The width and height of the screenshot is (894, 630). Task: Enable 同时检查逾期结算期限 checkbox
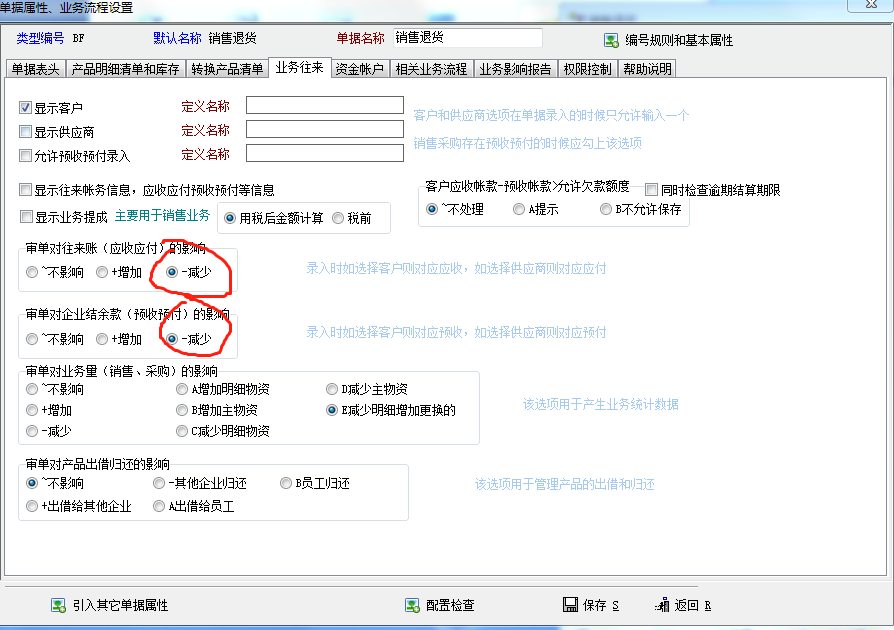click(x=651, y=189)
